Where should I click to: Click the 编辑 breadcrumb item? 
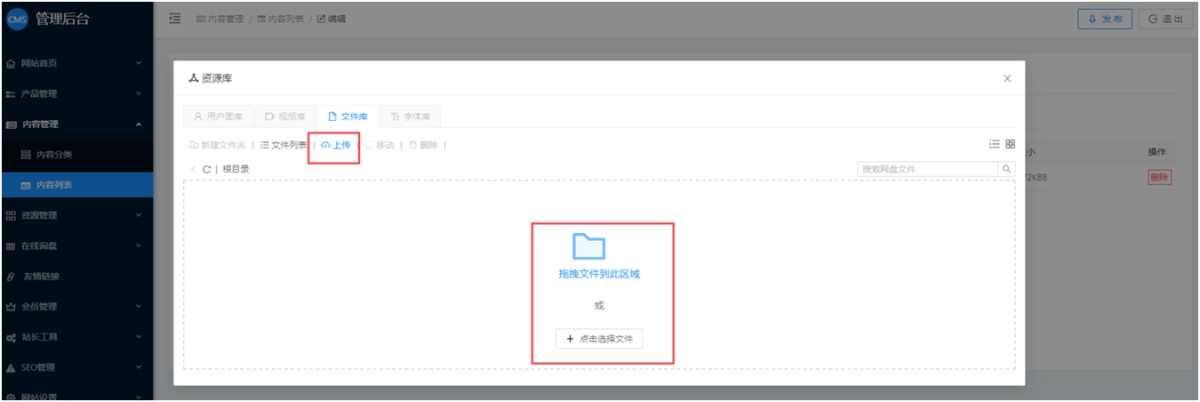tap(332, 19)
